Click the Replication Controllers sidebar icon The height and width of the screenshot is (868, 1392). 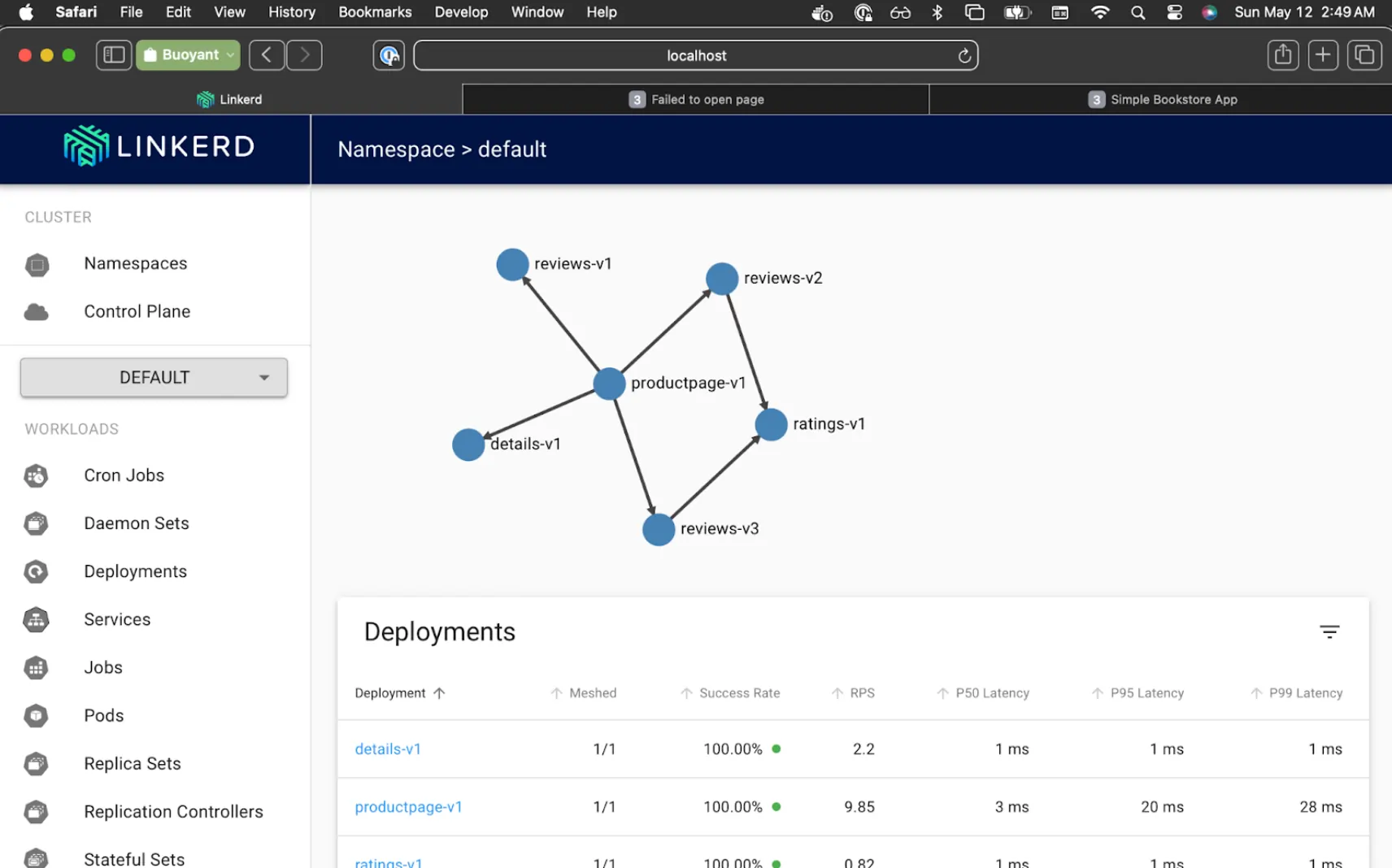(x=37, y=812)
